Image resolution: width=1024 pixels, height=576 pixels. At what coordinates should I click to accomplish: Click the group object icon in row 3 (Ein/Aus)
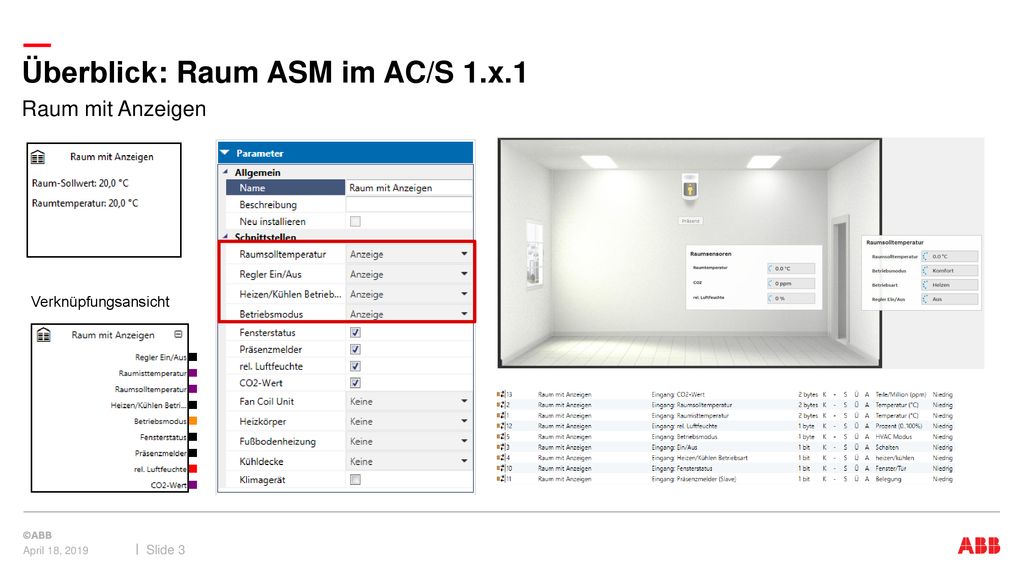pyautogui.click(x=501, y=447)
